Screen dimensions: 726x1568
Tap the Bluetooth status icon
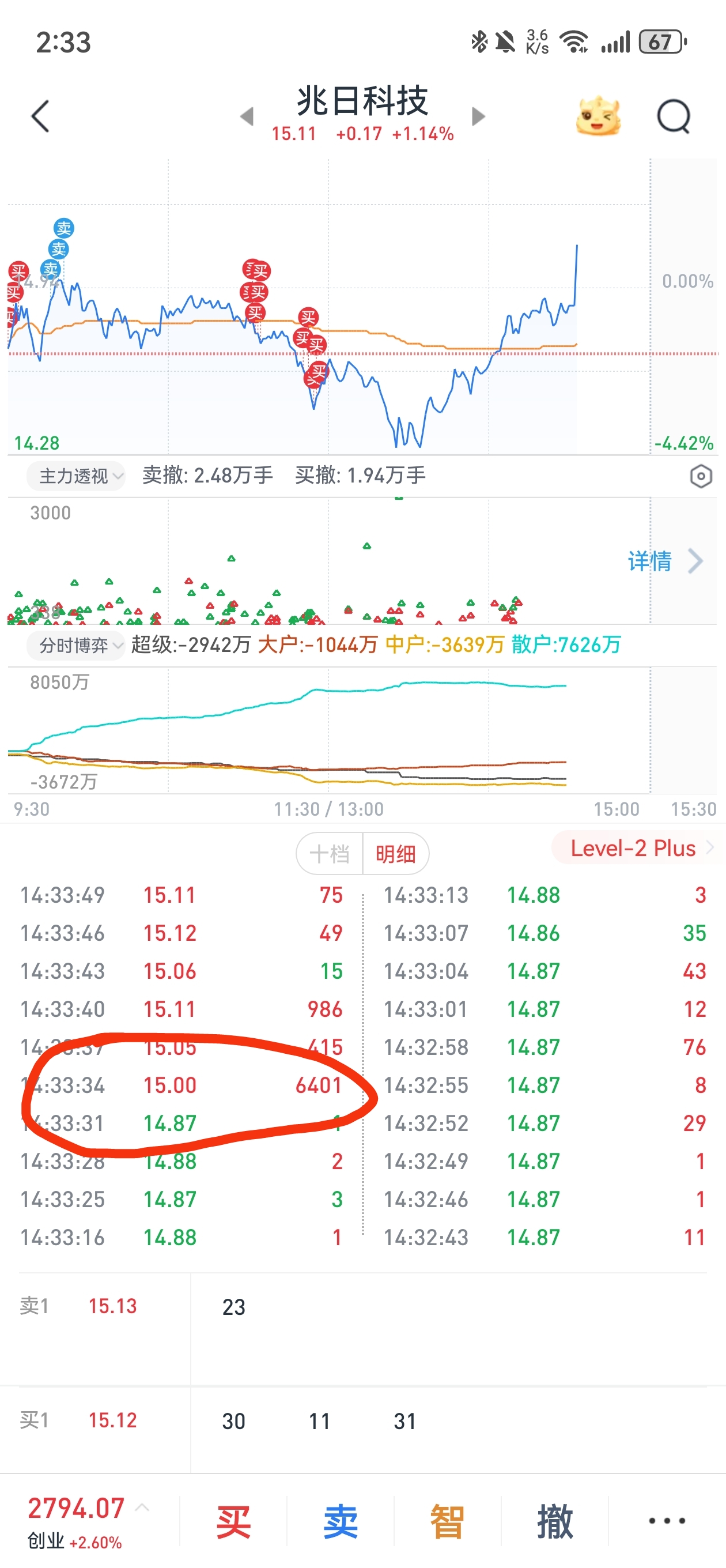pyautogui.click(x=479, y=42)
